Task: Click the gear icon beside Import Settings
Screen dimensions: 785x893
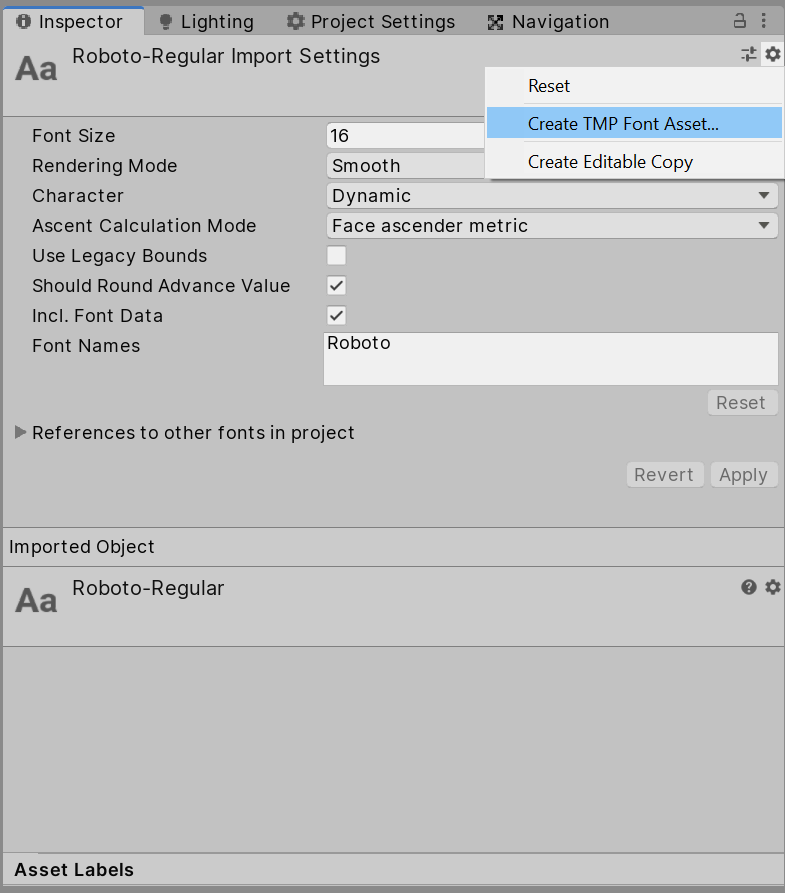Action: [772, 55]
